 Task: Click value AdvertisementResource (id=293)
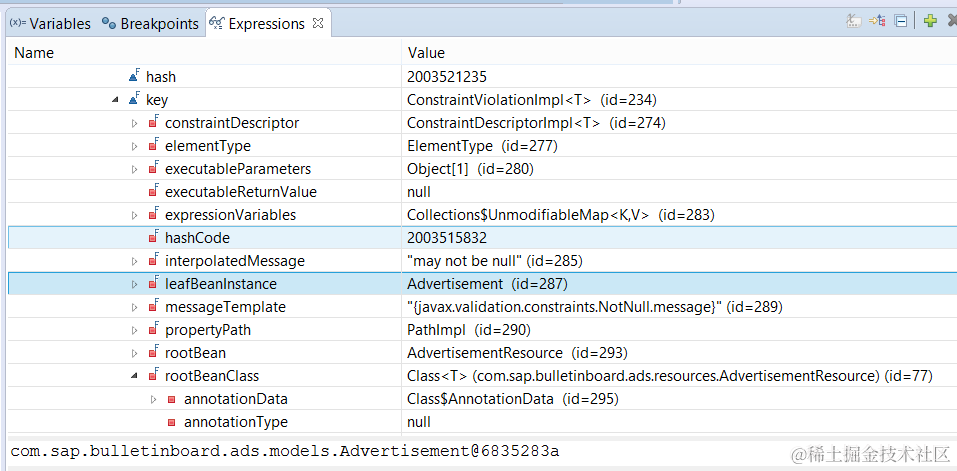click(517, 353)
